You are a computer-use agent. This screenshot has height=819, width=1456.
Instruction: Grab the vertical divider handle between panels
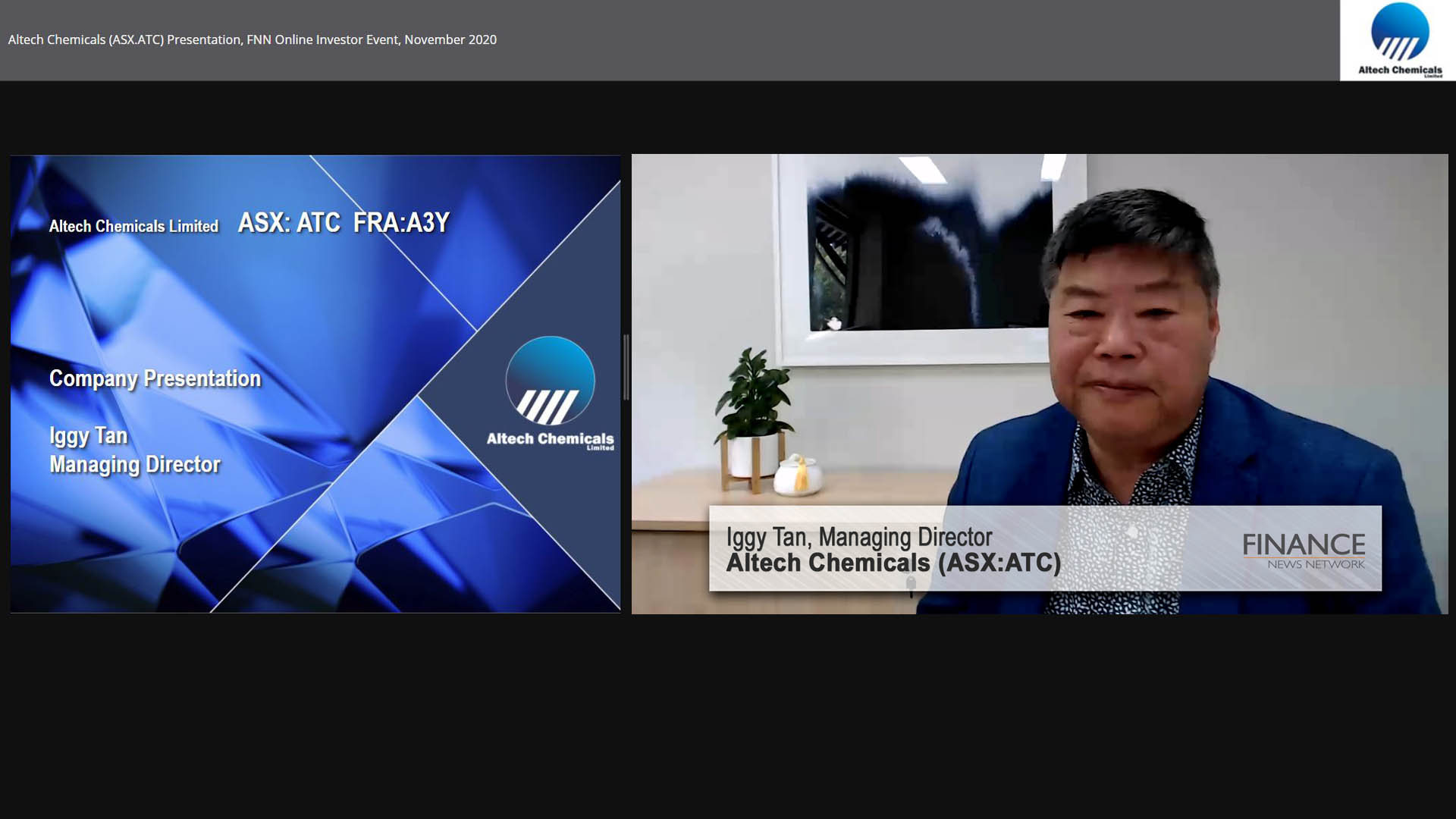626,368
